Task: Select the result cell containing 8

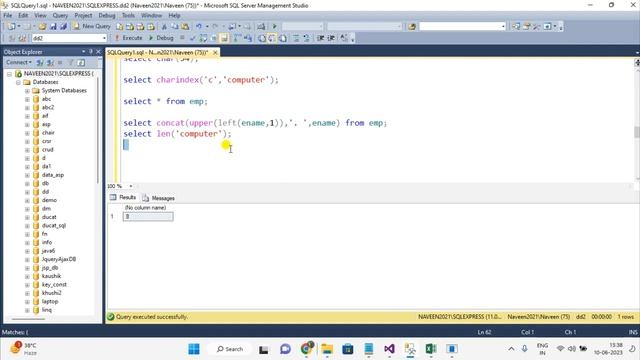Action: [x=148, y=217]
